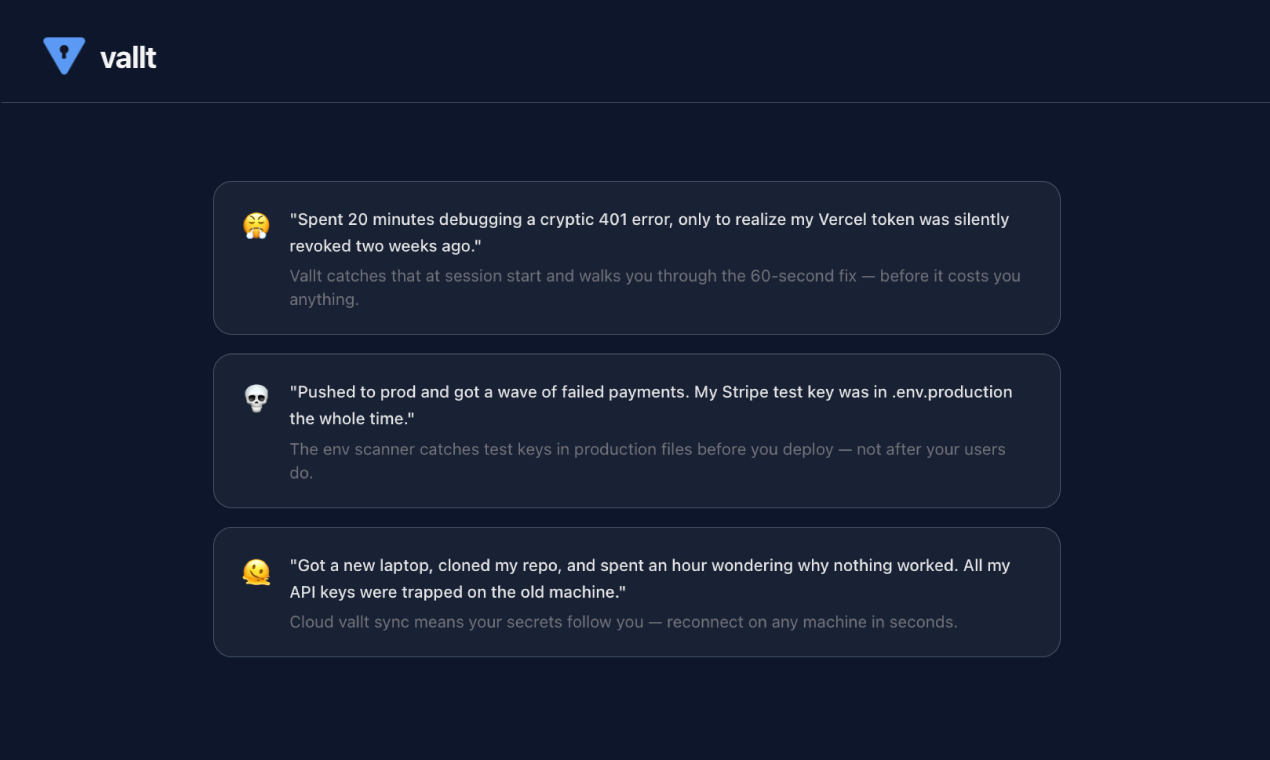Click the "Vallt catches that at session start" description

654,287
